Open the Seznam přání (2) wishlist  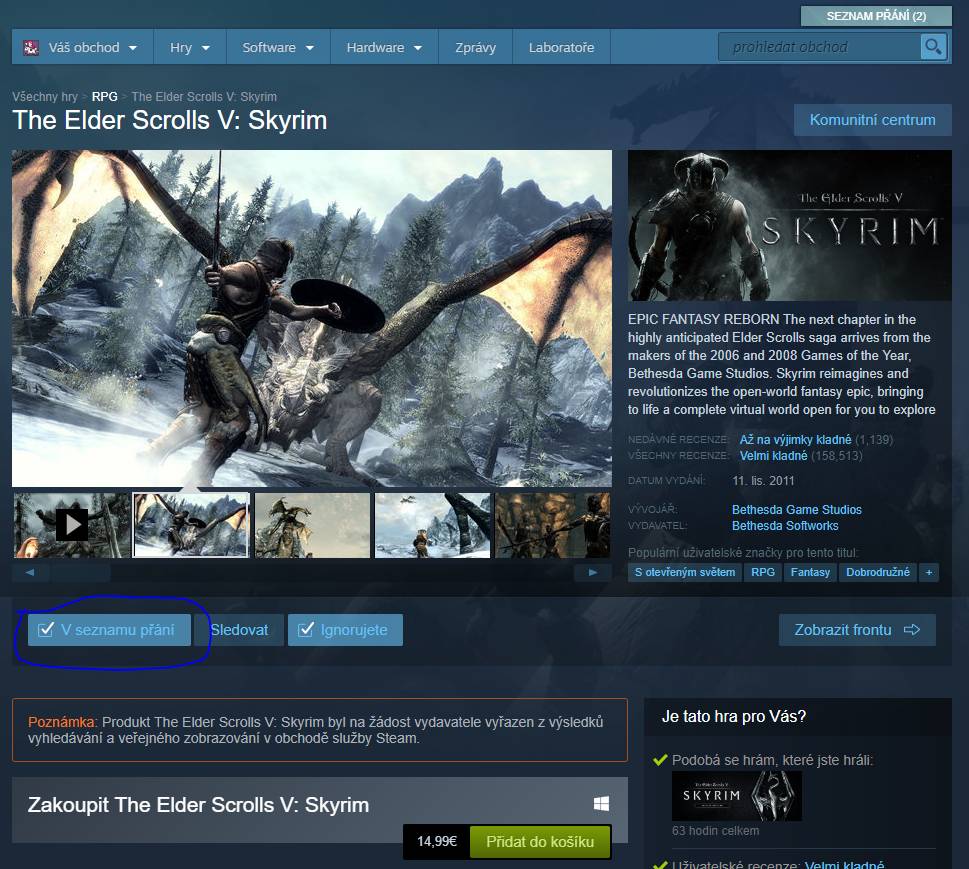tap(876, 16)
